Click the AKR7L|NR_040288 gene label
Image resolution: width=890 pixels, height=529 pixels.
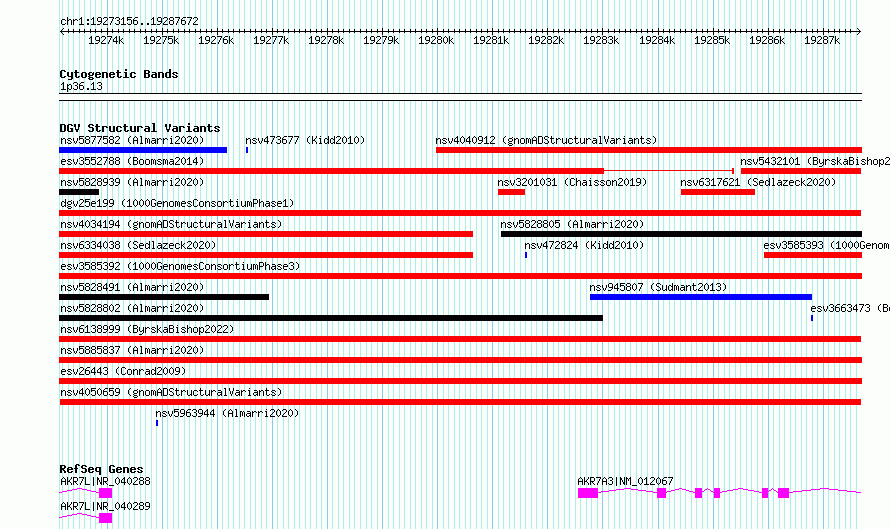pyautogui.click(x=105, y=481)
